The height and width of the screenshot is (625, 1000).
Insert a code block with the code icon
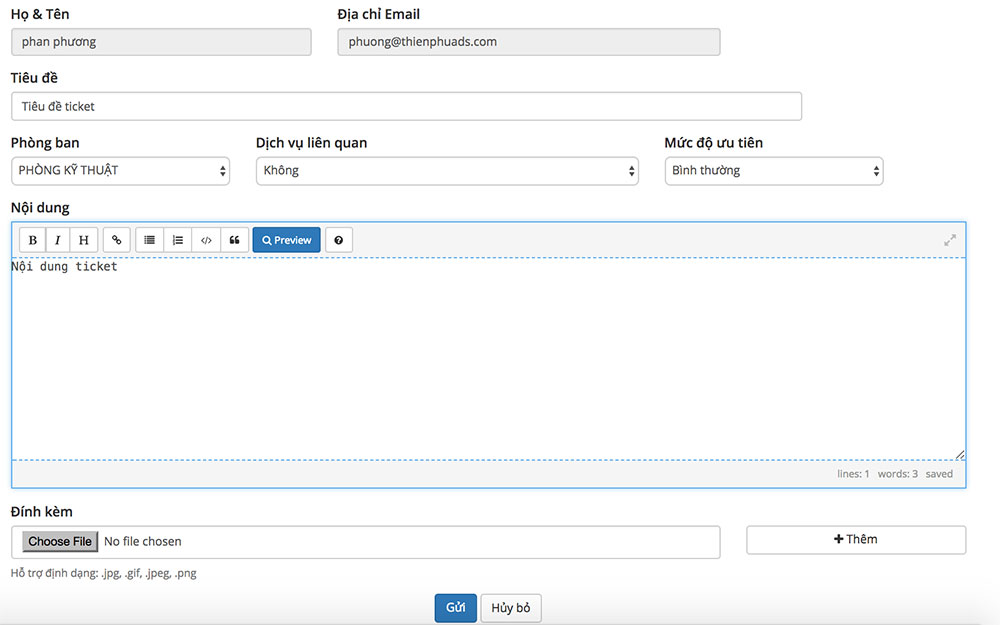point(206,239)
